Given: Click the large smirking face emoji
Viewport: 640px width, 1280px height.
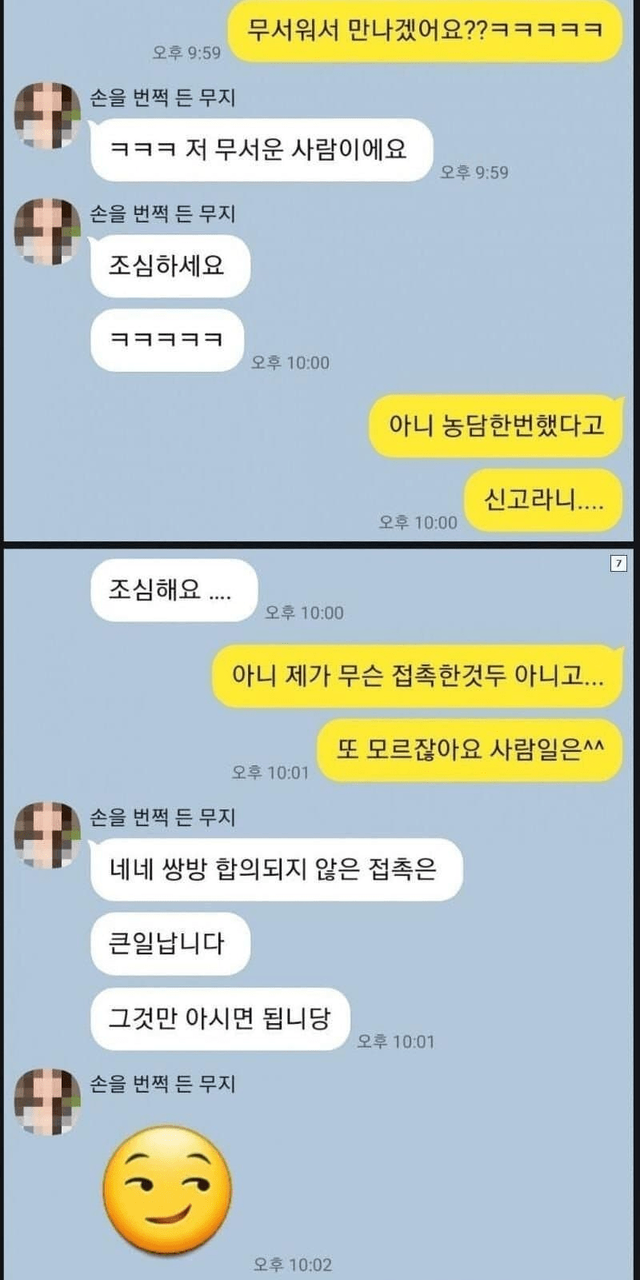Looking at the screenshot, I should [167, 1188].
